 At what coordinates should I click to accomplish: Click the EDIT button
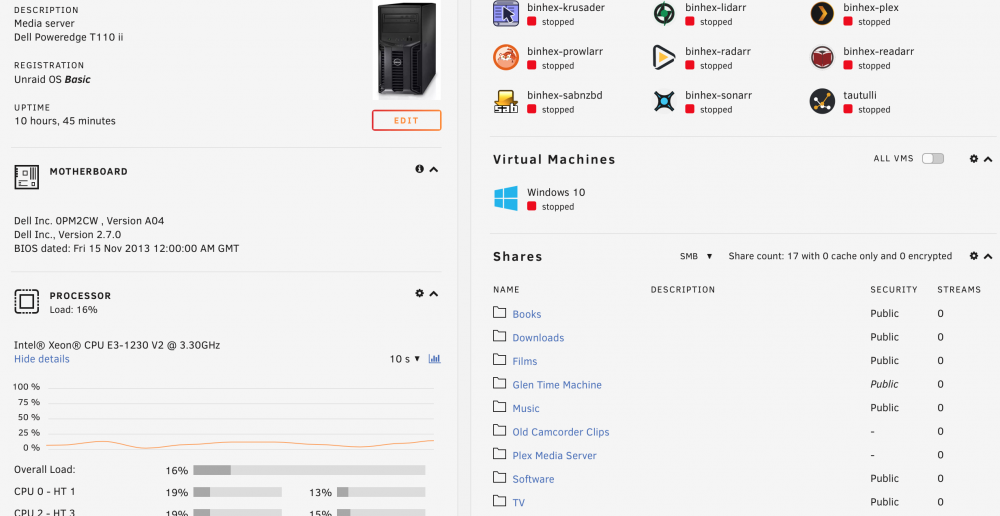tap(406, 121)
